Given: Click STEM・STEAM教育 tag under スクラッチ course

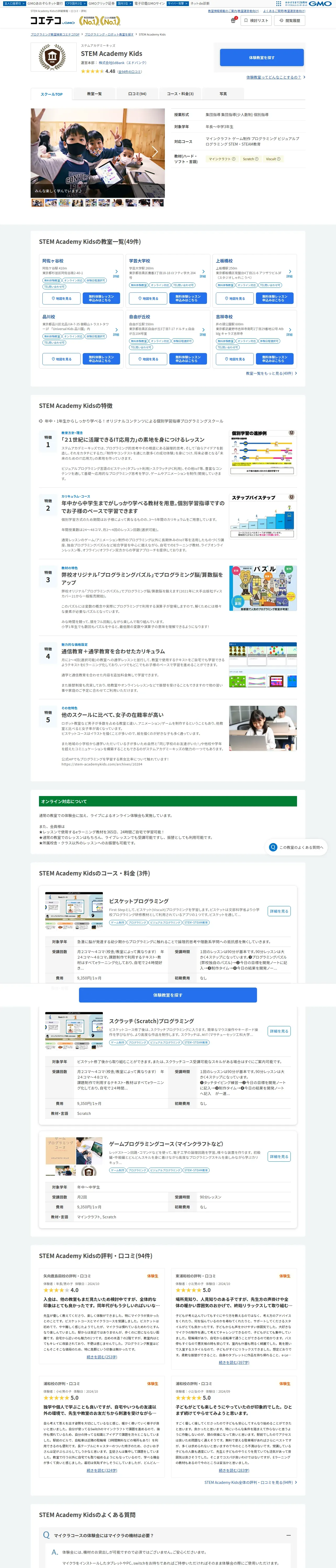Looking at the screenshot, I should [x=196, y=1042].
